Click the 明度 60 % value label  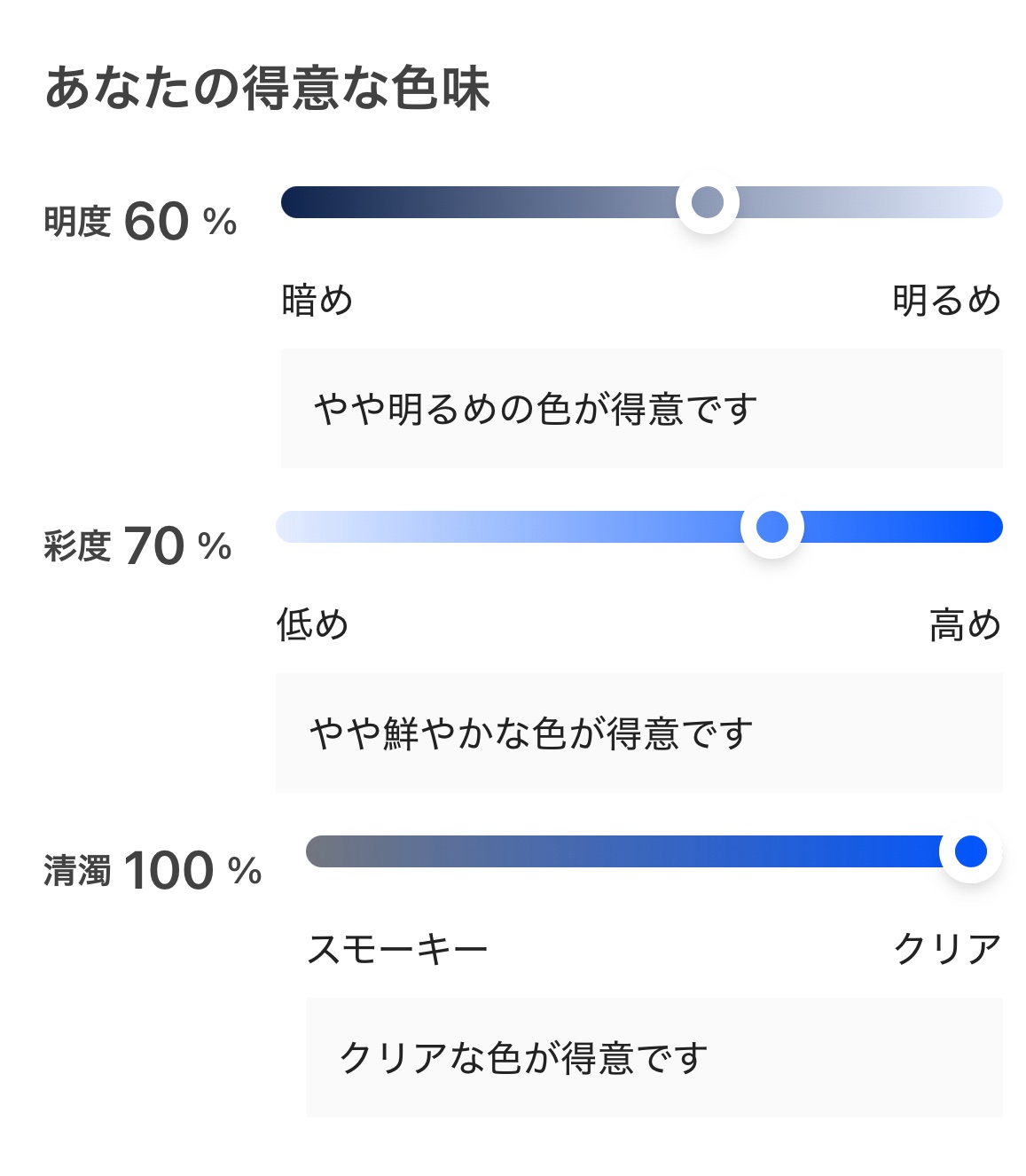click(140, 222)
